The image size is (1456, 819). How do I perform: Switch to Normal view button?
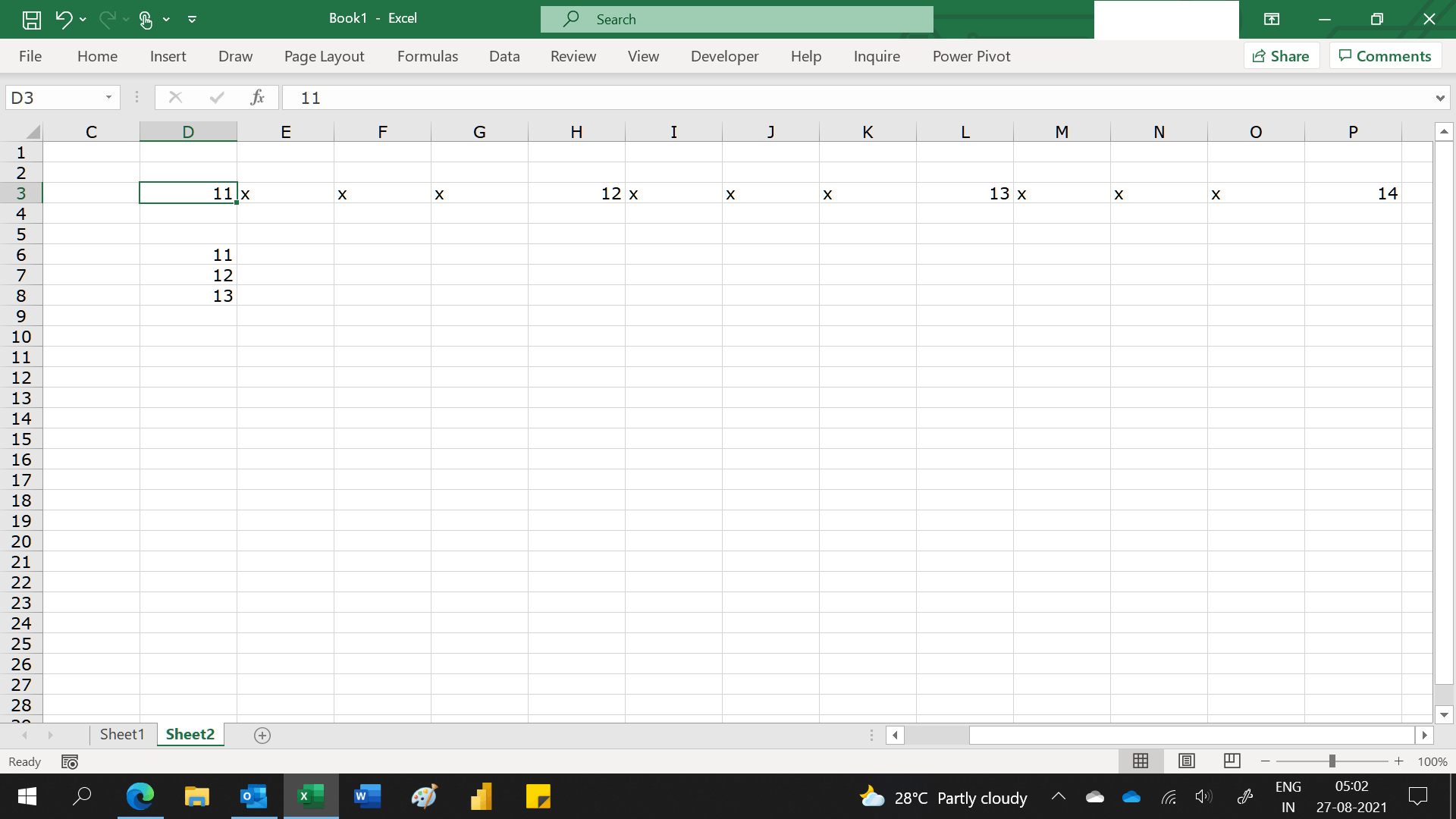coord(1140,761)
